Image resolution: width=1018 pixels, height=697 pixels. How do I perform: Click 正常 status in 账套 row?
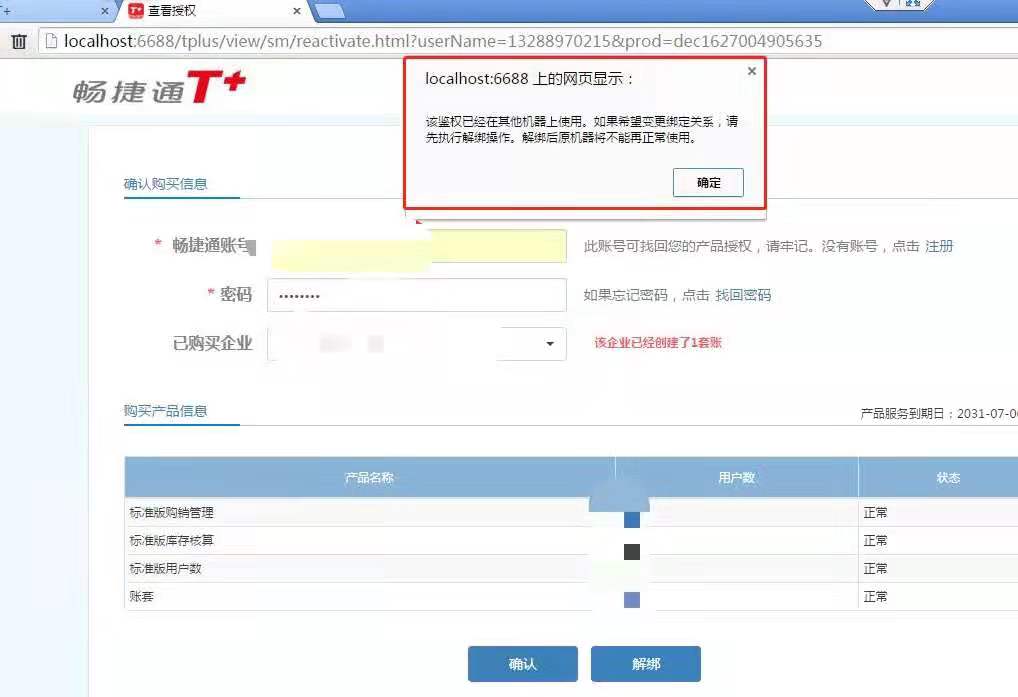coord(875,596)
